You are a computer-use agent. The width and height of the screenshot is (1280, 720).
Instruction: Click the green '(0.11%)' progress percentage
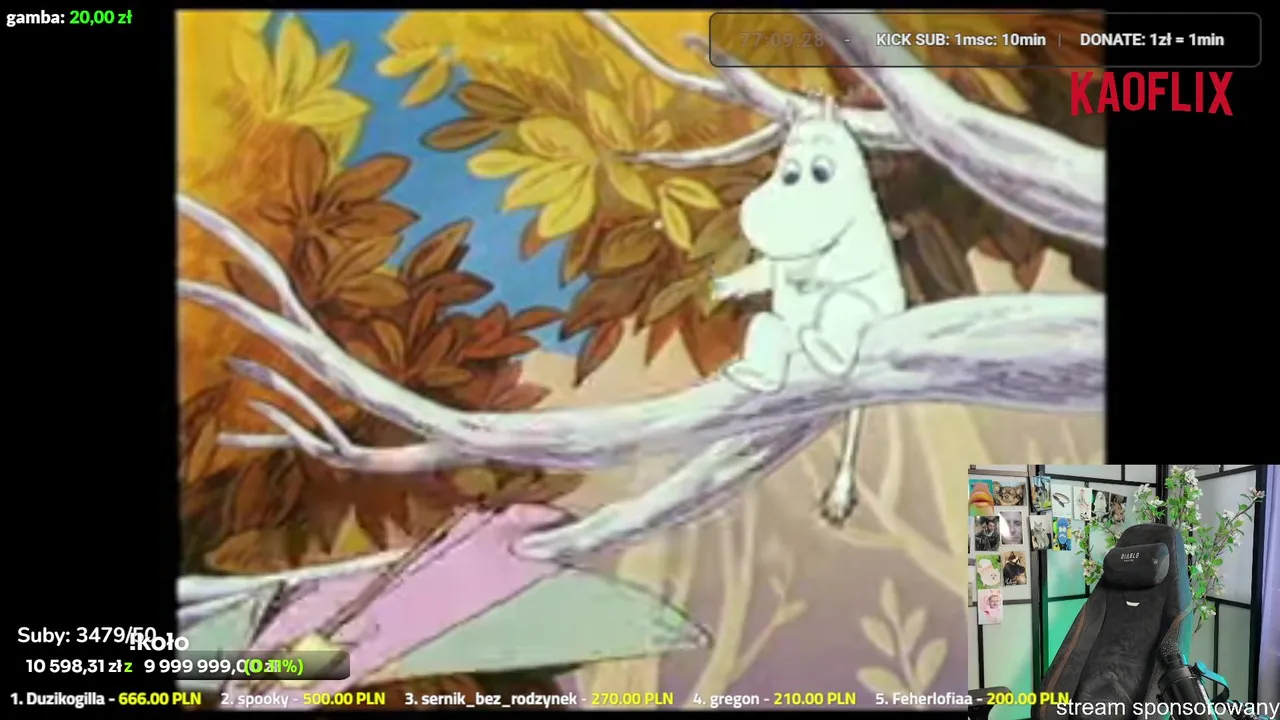point(274,666)
